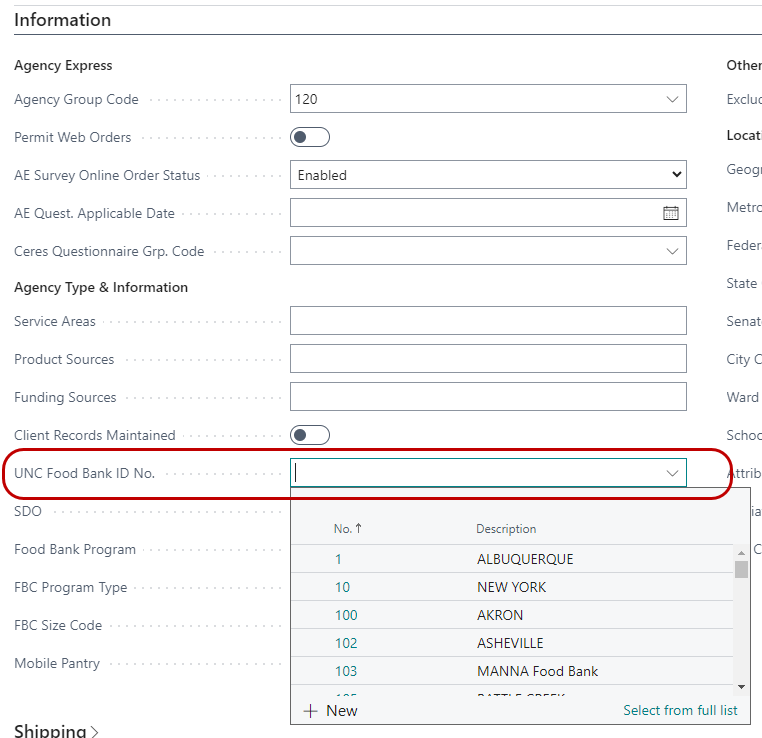Screen dimensions: 762x738
Task: Toggle the Permit Web Orders switch
Action: pyautogui.click(x=310, y=137)
